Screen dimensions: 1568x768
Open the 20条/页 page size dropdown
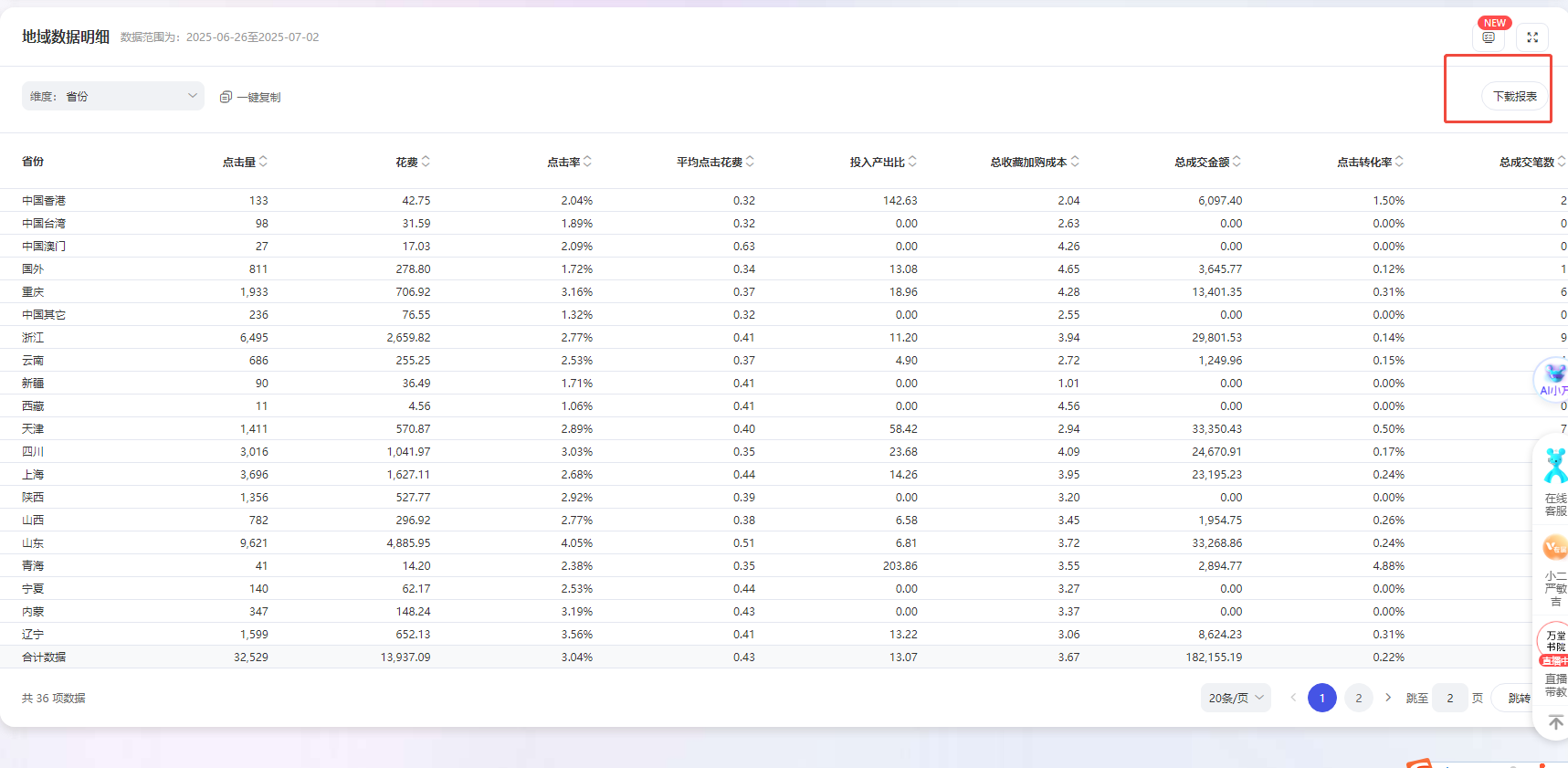(1235, 698)
